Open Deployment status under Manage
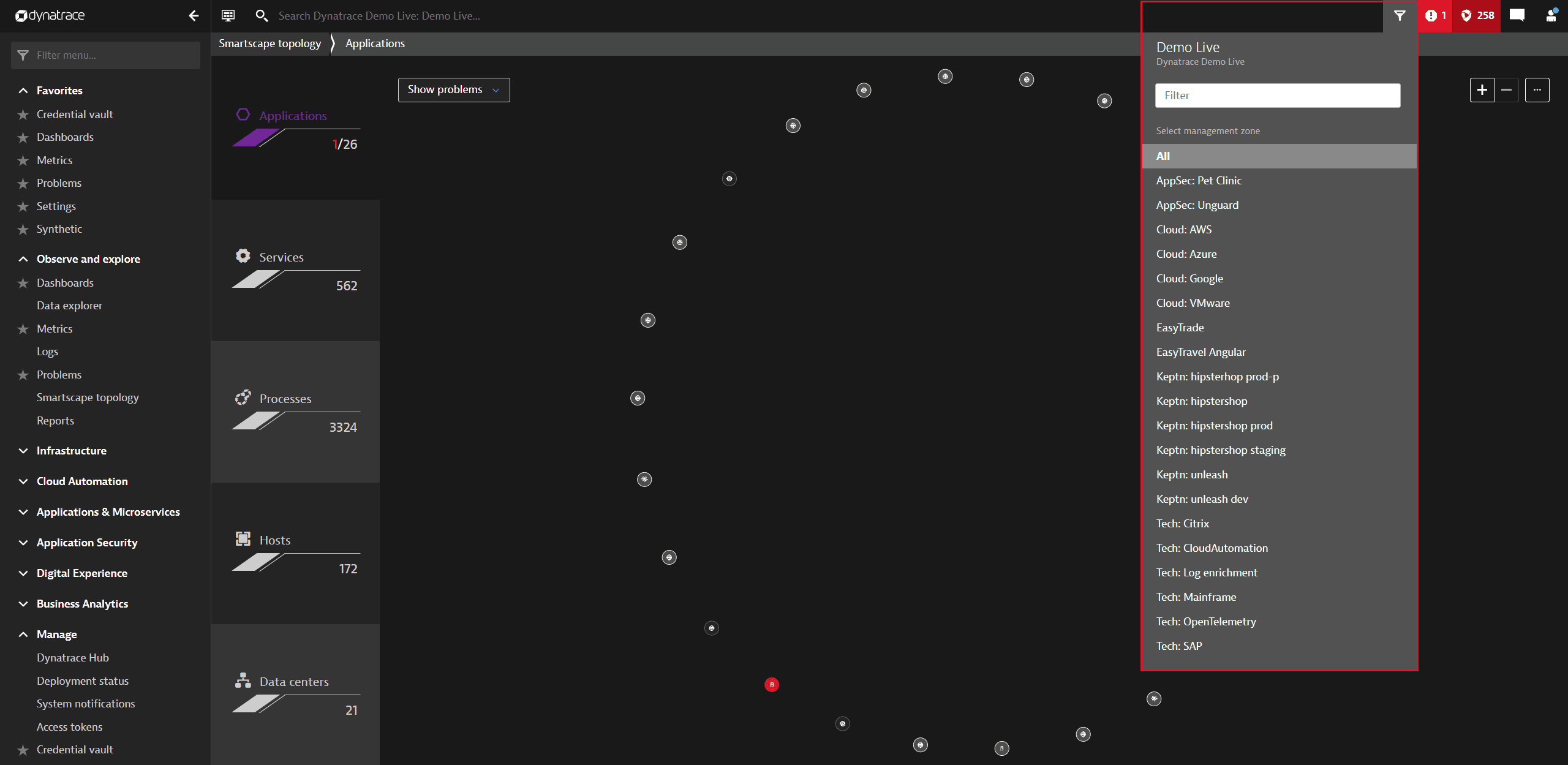Screen dimensions: 1568x765 pos(83,681)
